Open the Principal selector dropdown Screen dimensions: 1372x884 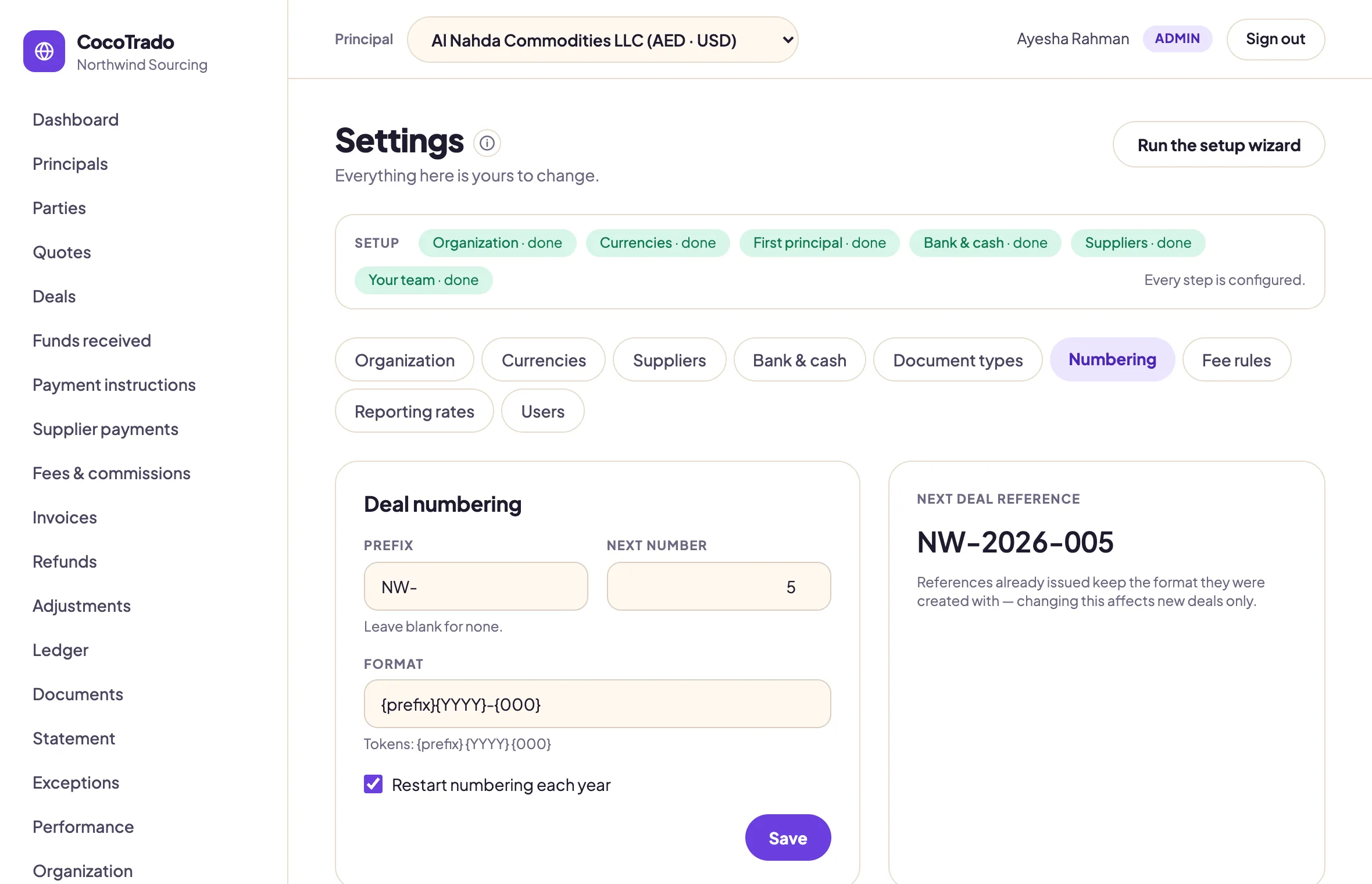tap(603, 40)
